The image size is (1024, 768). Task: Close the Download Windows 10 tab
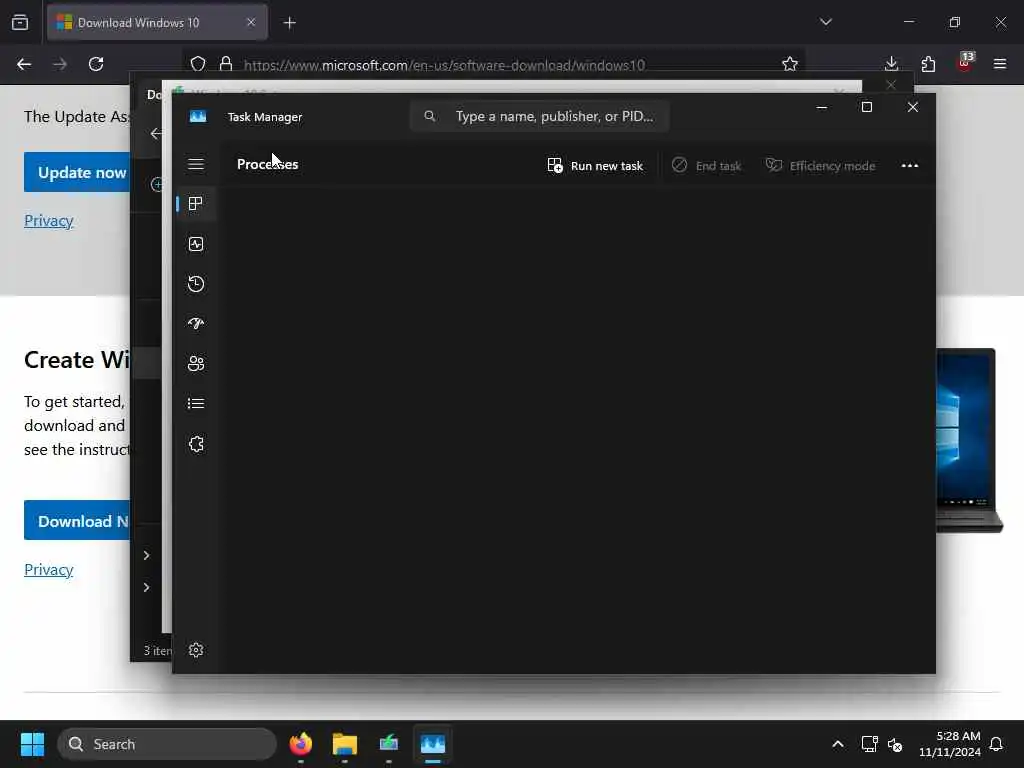[251, 22]
